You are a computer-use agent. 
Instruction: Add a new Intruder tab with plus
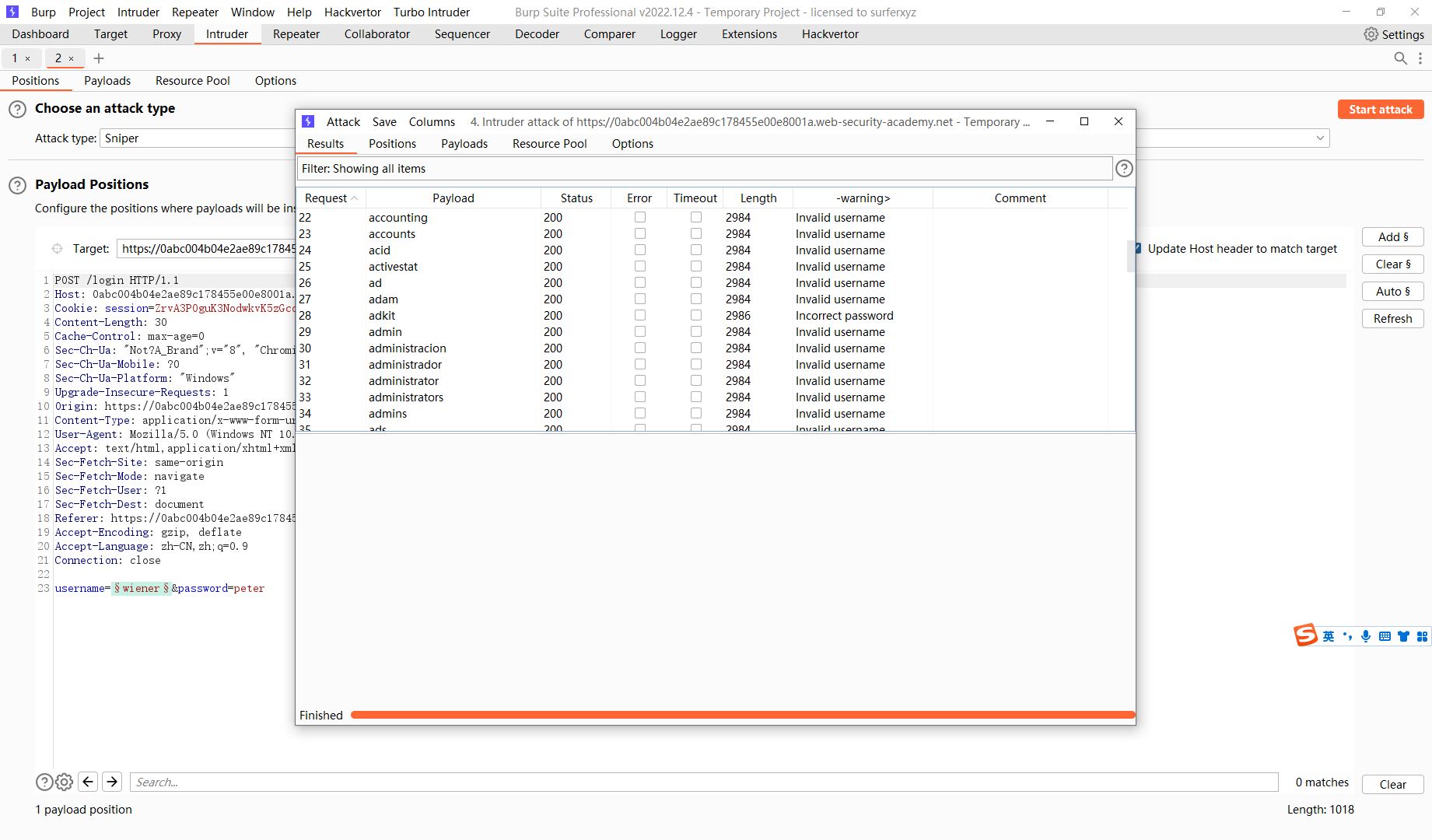point(99,58)
